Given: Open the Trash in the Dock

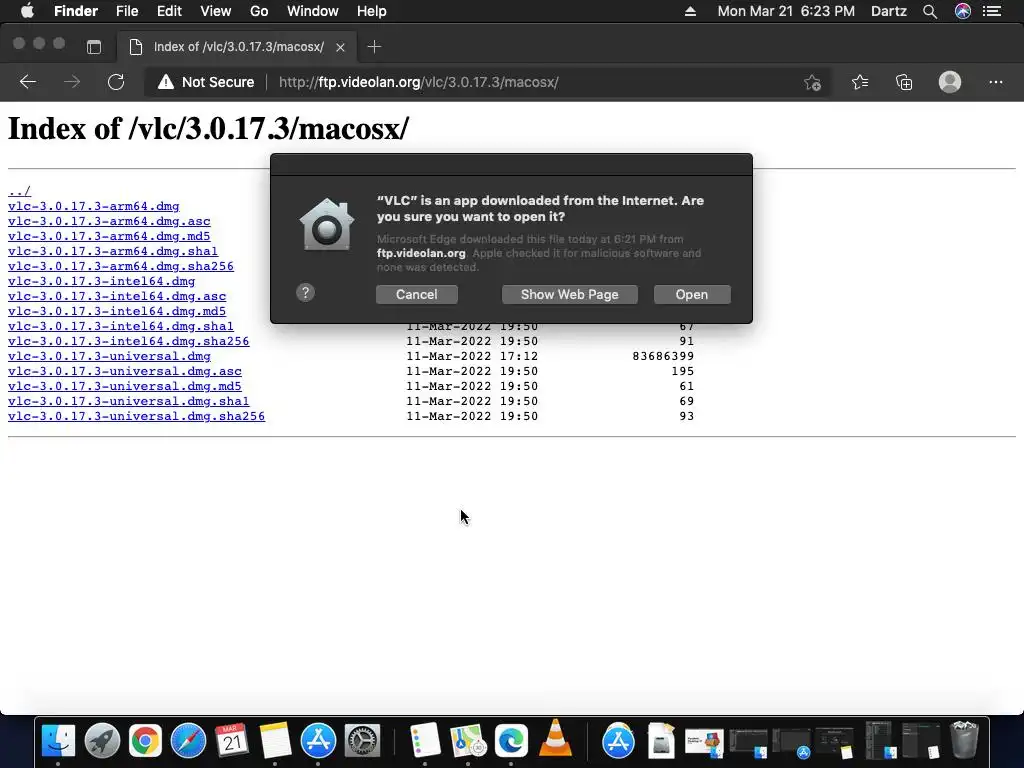Looking at the screenshot, I should tap(964, 741).
